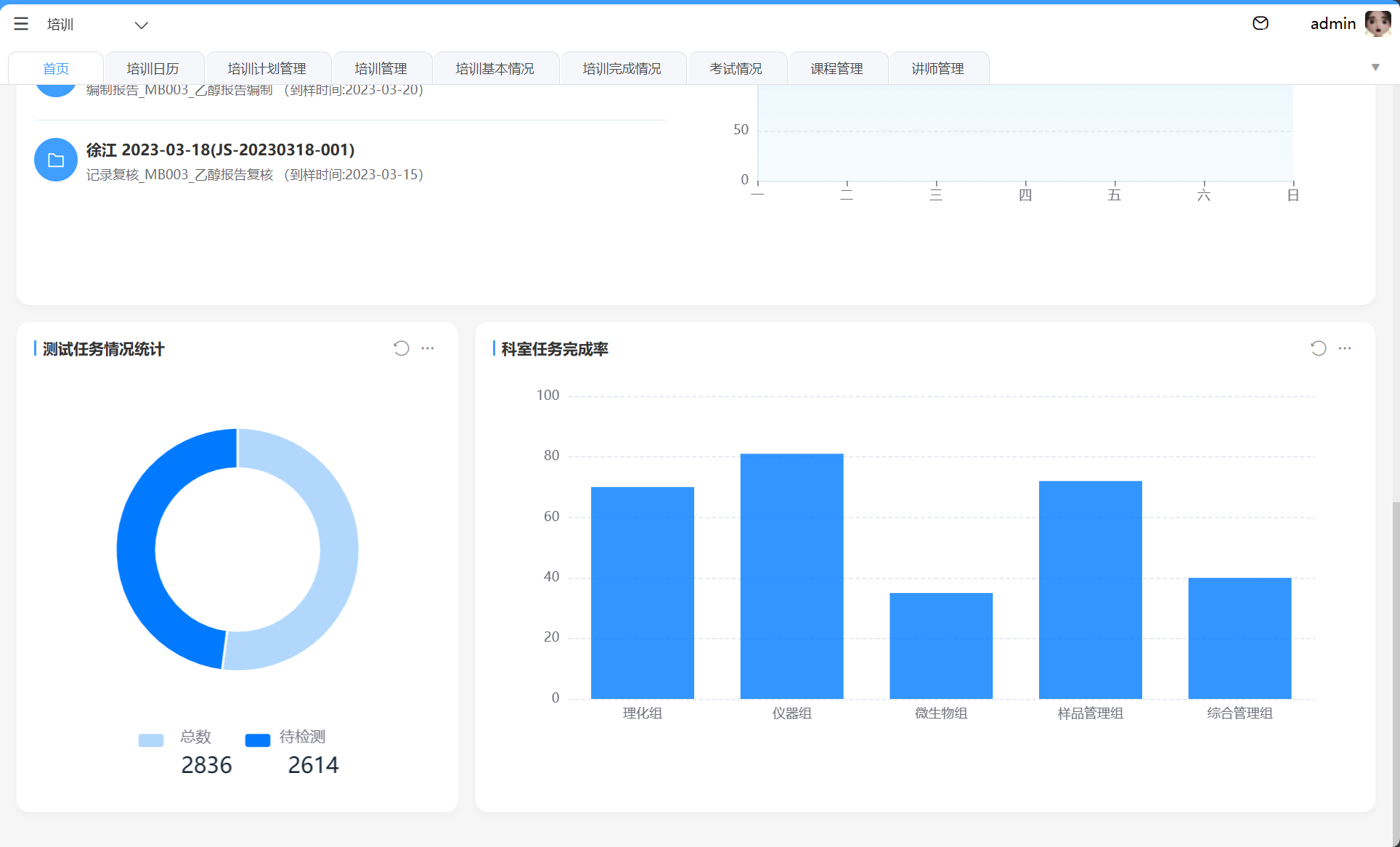The height and width of the screenshot is (847, 1400).
Task: Open more options for 测试任务情况统计
Action: (x=428, y=348)
